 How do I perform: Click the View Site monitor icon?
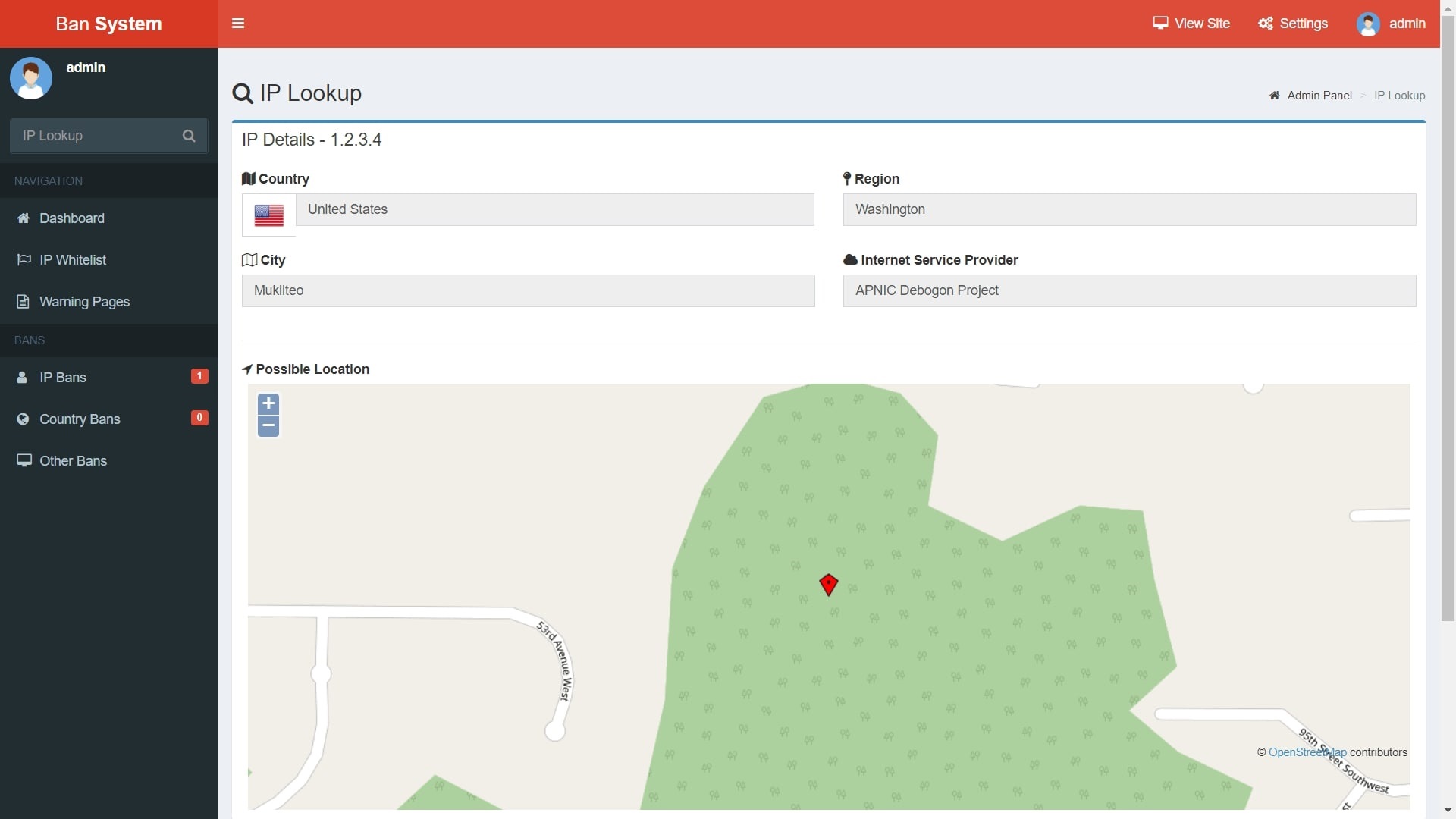click(1160, 23)
